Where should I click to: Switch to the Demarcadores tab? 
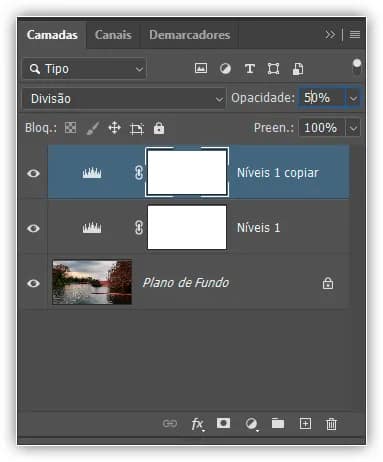[x=190, y=35]
